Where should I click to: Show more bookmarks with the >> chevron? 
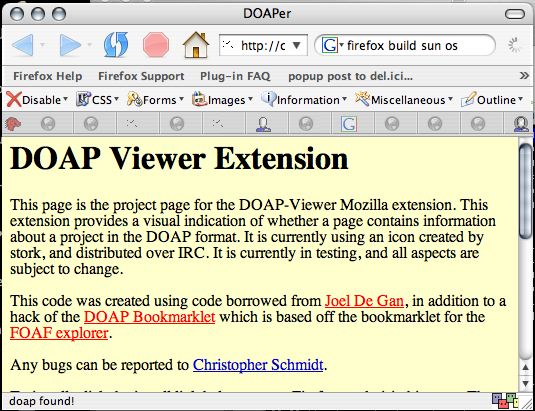pos(524,75)
